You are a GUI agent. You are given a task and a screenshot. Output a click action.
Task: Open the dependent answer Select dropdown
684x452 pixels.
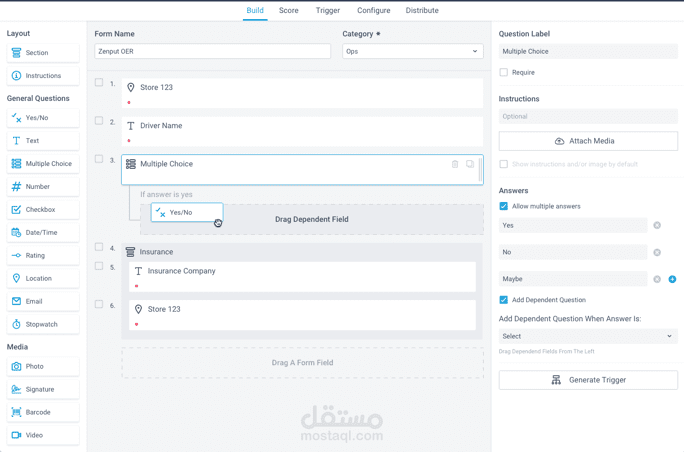[x=588, y=336]
